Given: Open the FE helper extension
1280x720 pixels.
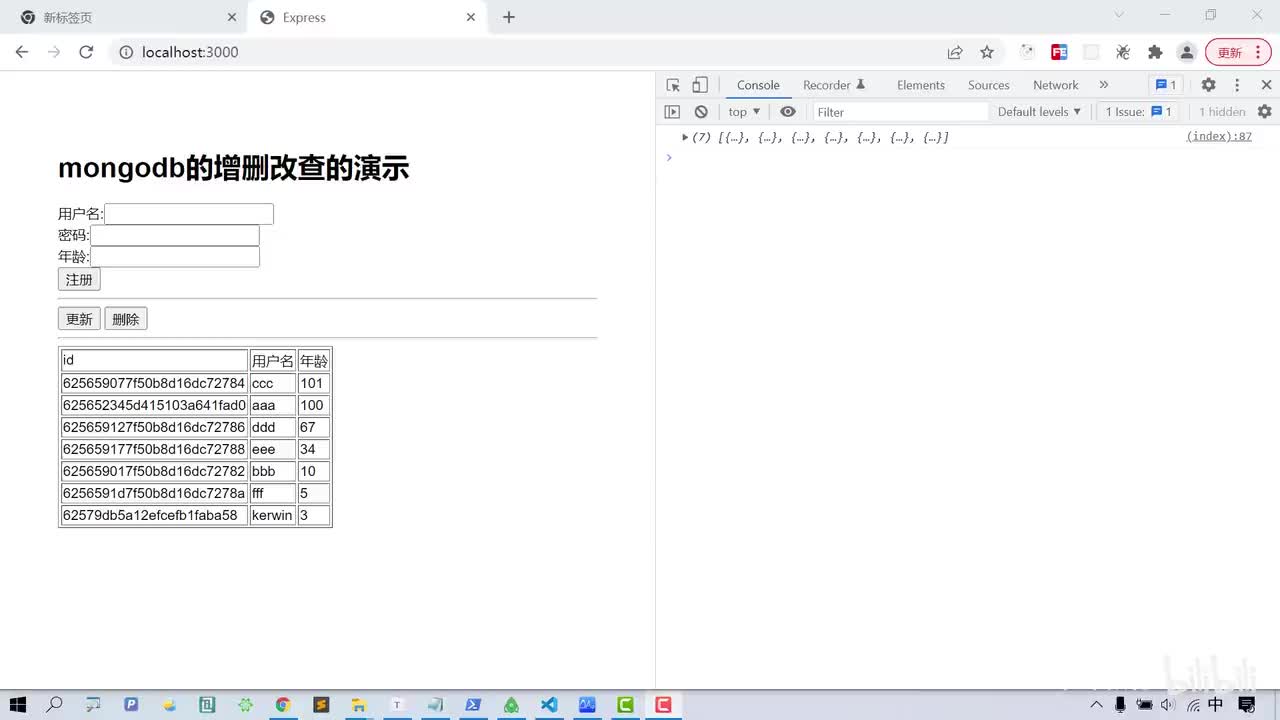Looking at the screenshot, I should (x=1059, y=52).
